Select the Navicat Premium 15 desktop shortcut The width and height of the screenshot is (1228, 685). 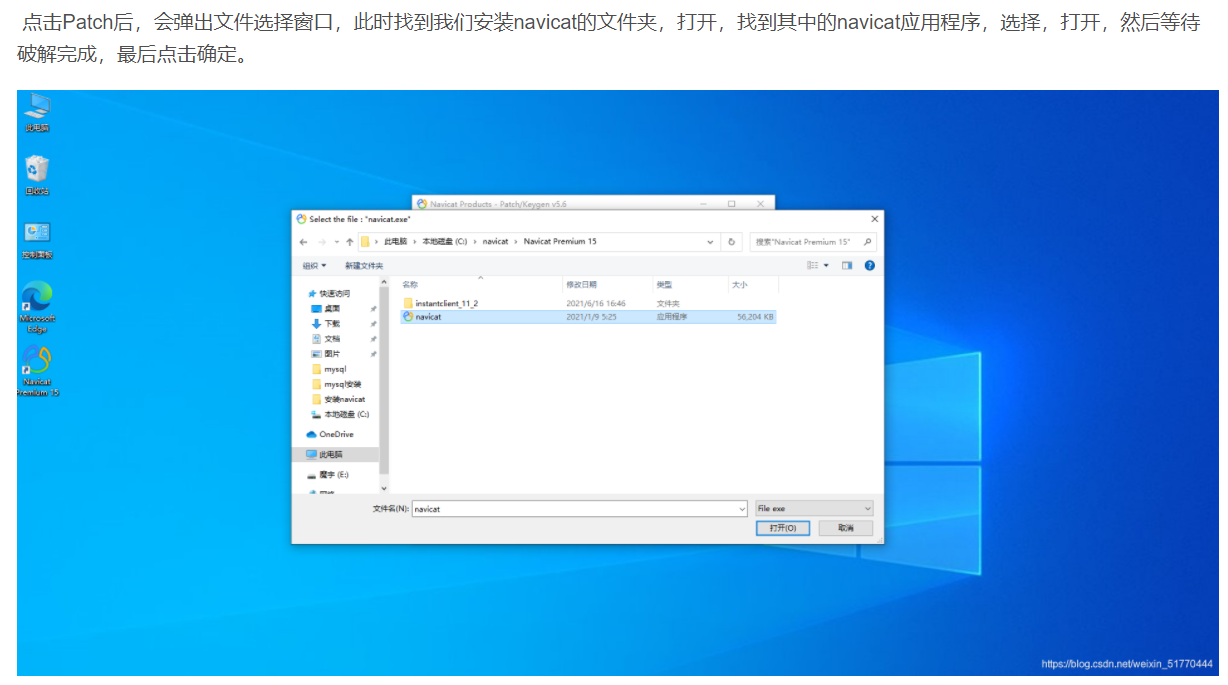(x=37, y=371)
